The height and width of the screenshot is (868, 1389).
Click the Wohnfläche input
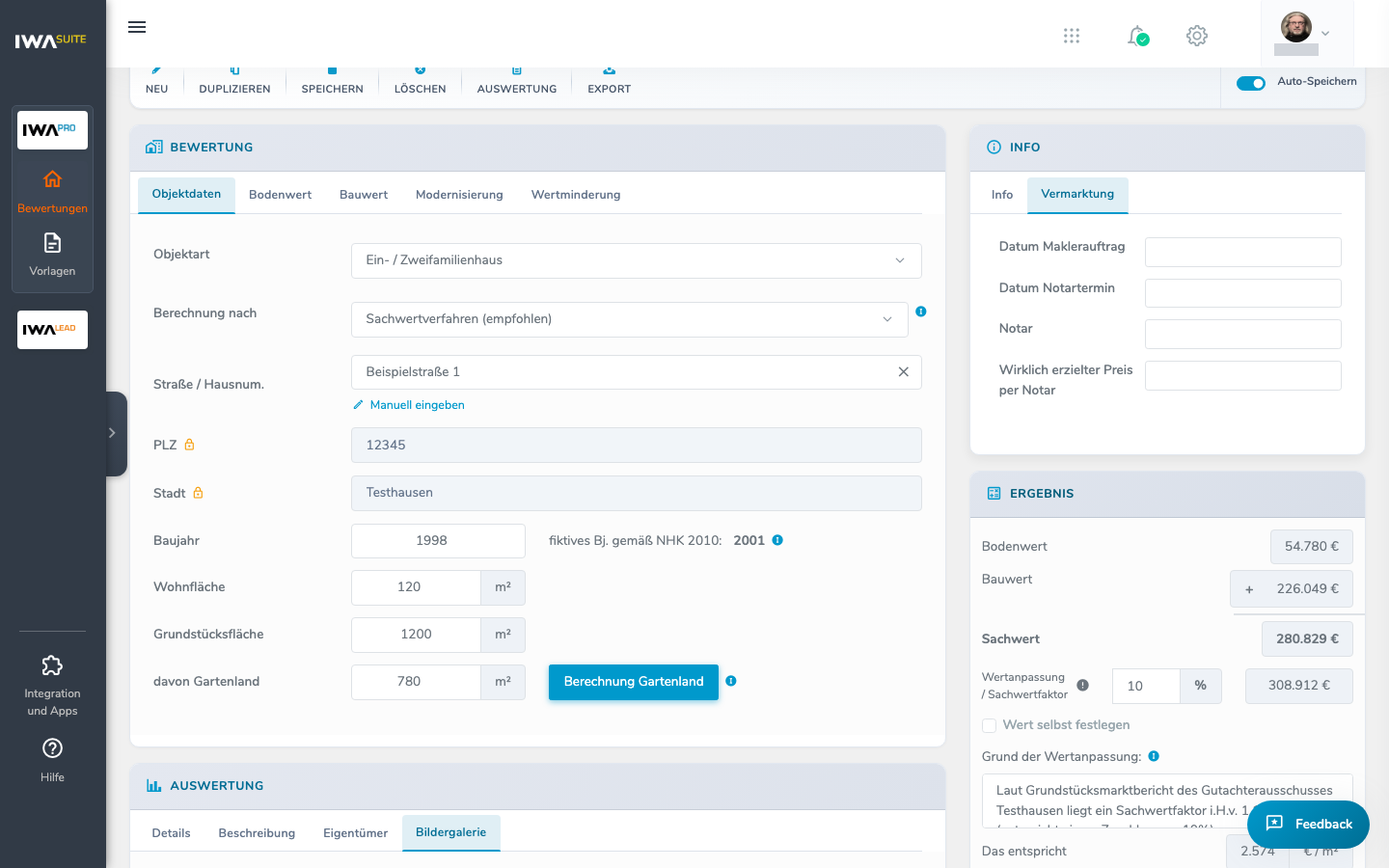[416, 587]
